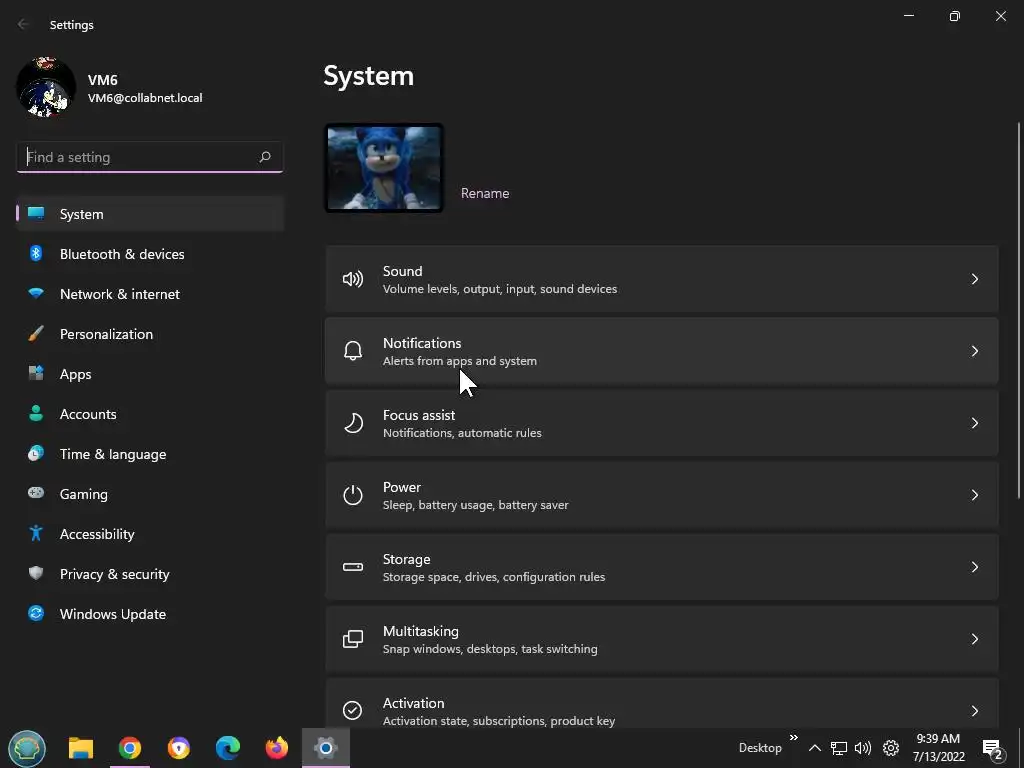Open Windows Update category
Screen dimensions: 1024x768
tap(150, 614)
